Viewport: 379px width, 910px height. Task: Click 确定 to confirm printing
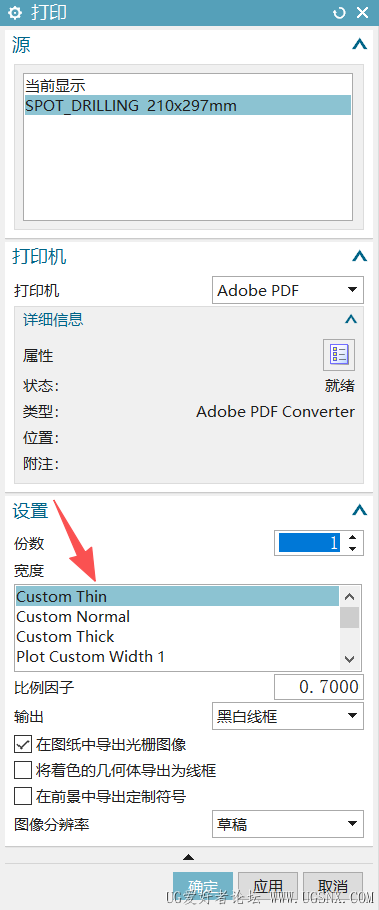[x=203, y=887]
